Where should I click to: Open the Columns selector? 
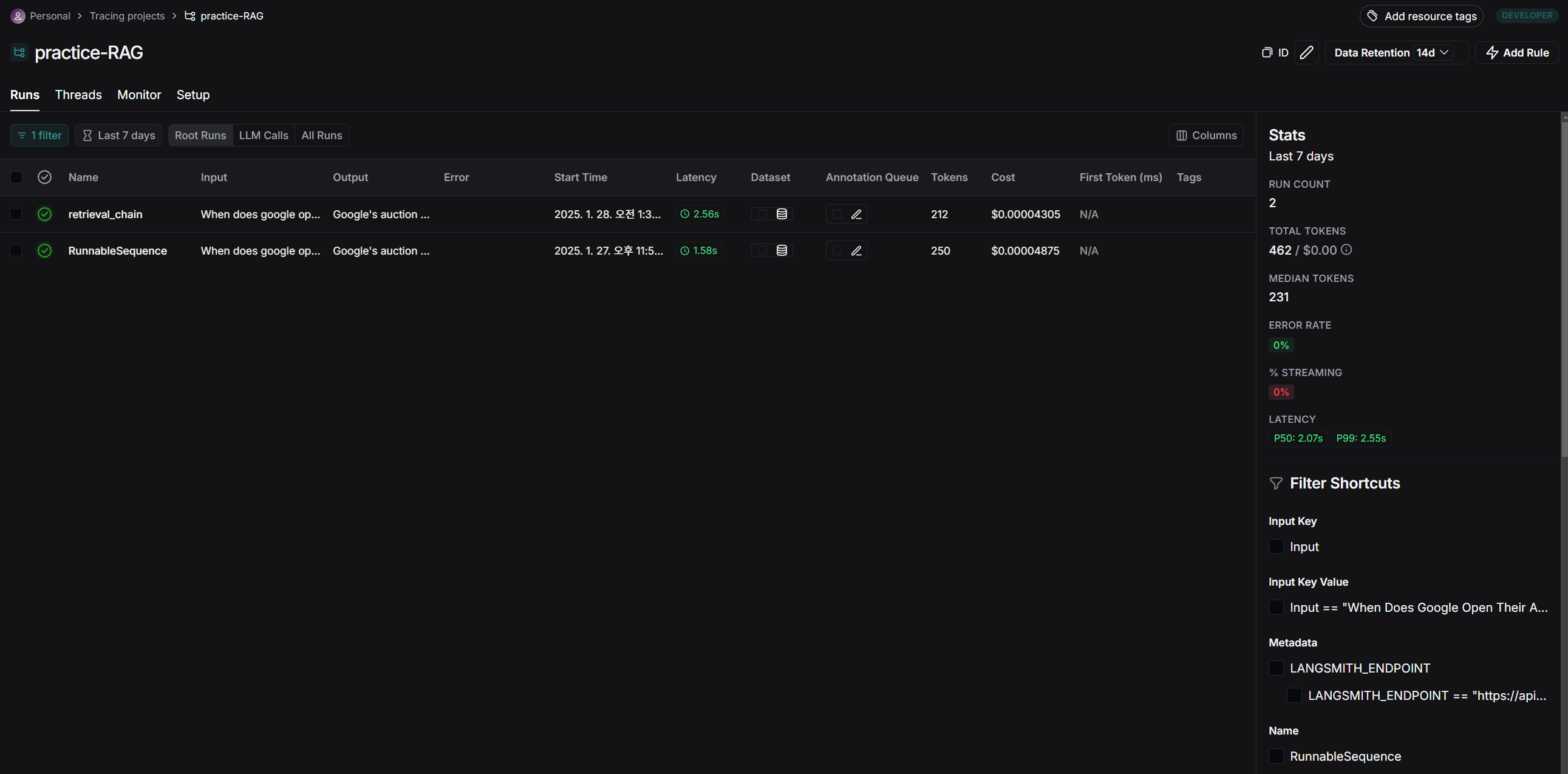[1206, 135]
